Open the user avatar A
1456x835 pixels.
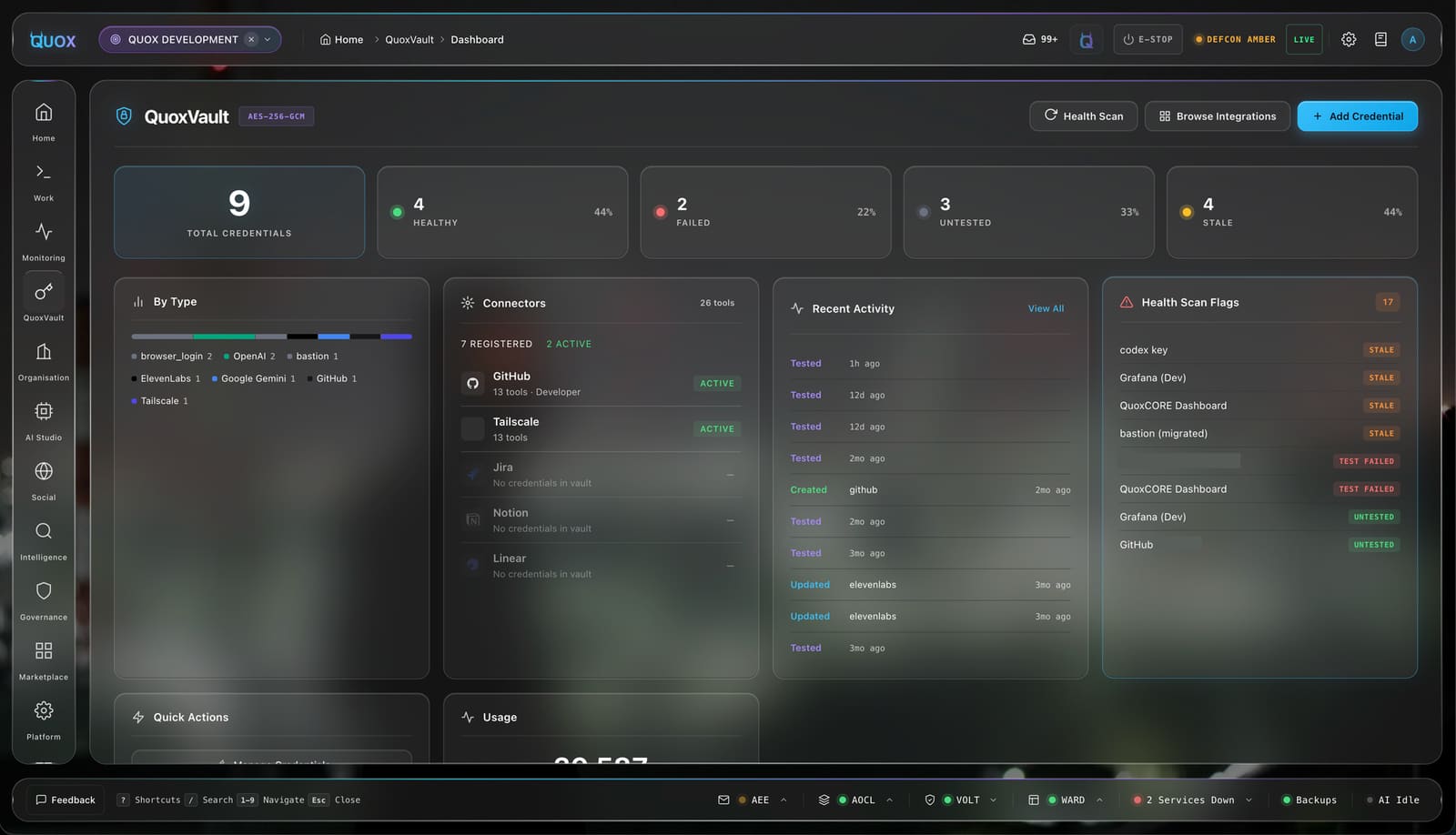(x=1412, y=39)
